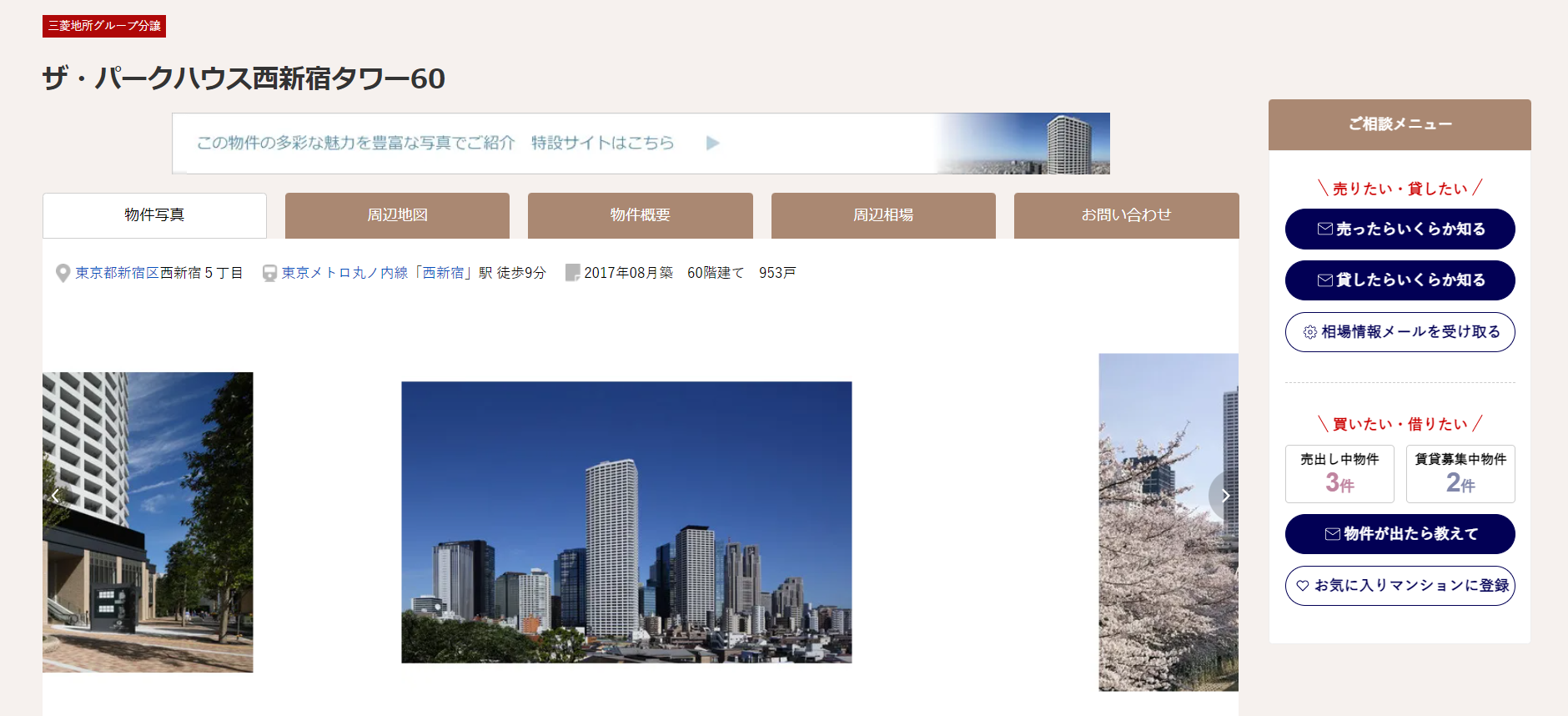Show the previous photo with the left arrow
This screenshot has height=716, width=1568.
55,496
